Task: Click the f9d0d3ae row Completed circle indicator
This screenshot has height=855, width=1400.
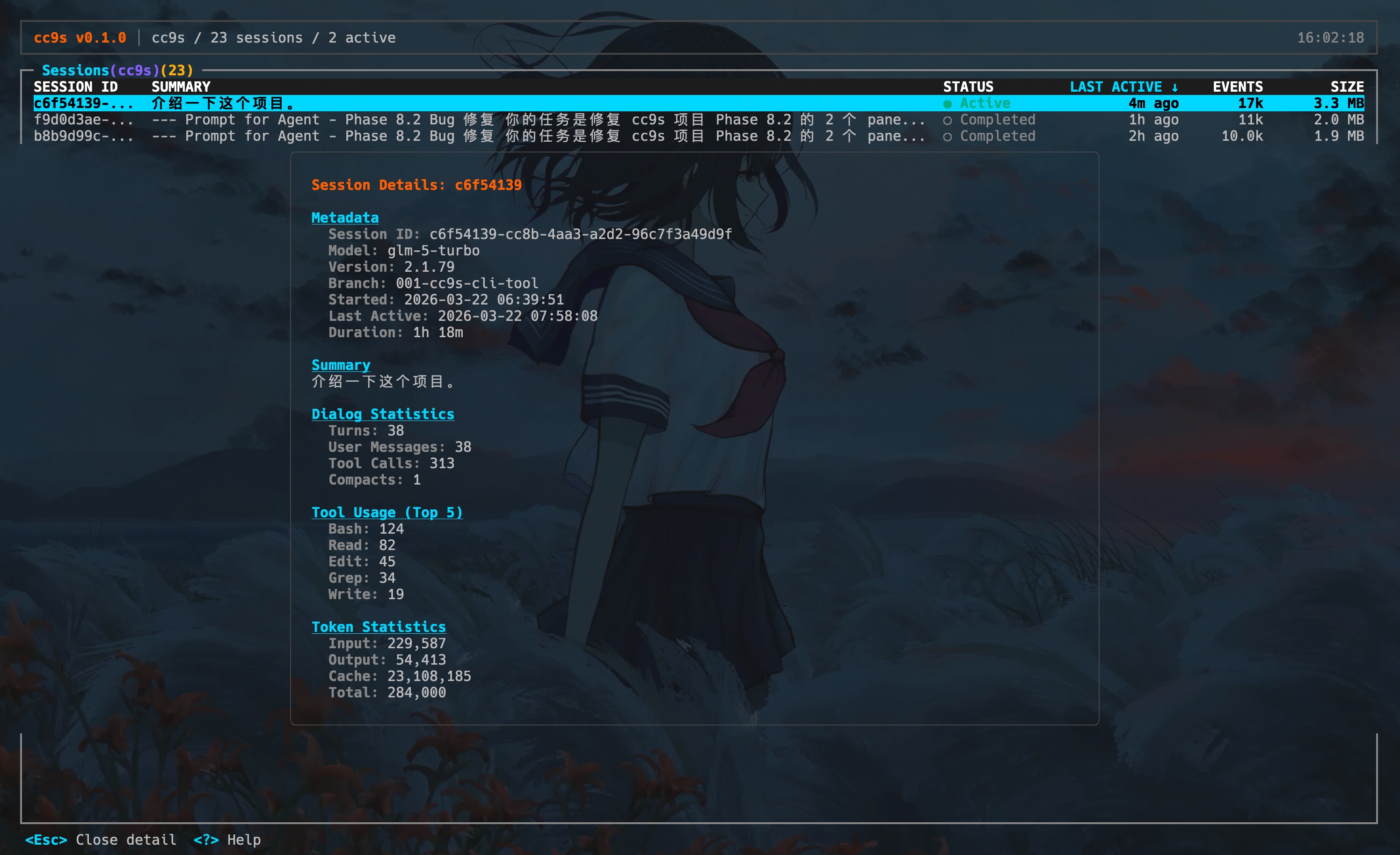Action: [x=947, y=120]
